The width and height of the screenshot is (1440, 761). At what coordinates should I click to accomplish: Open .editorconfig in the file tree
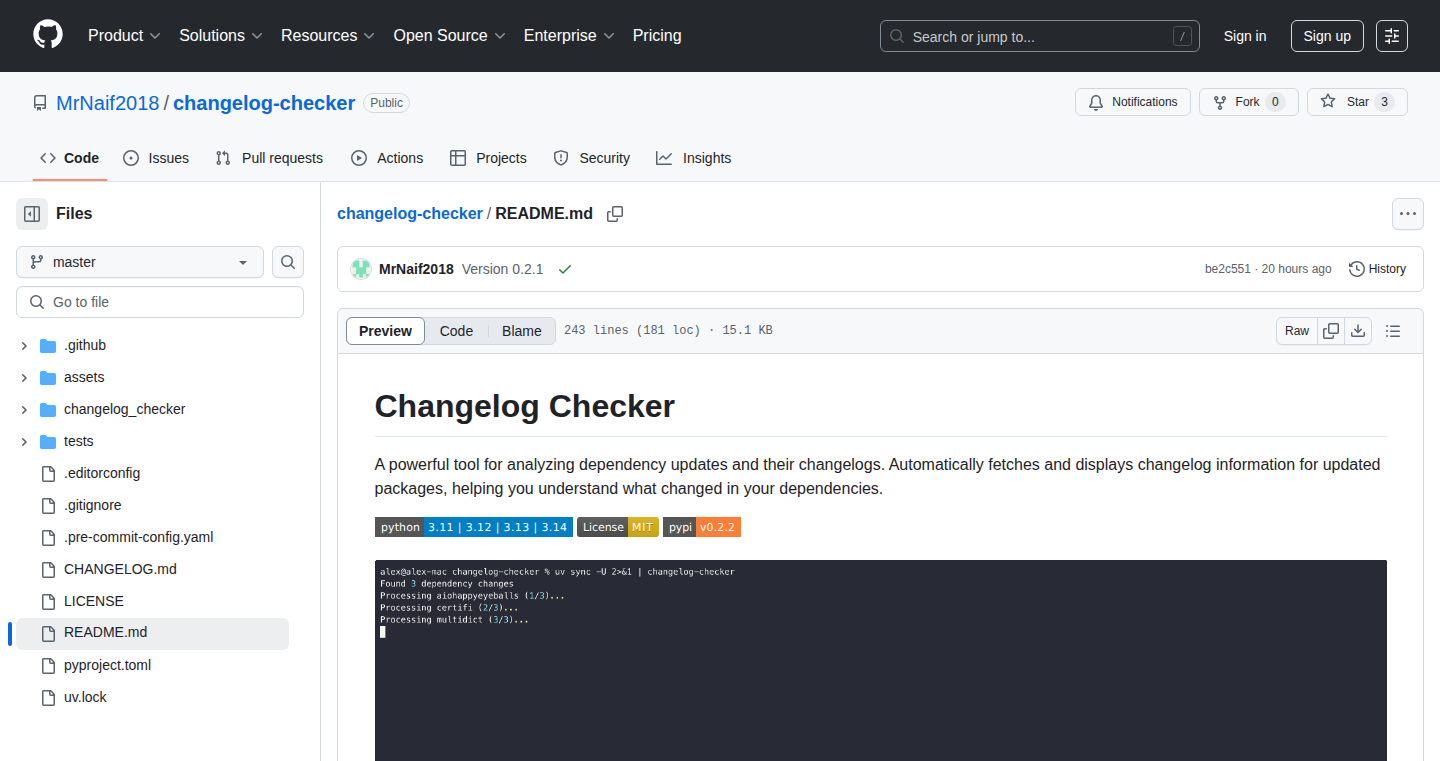(102, 473)
